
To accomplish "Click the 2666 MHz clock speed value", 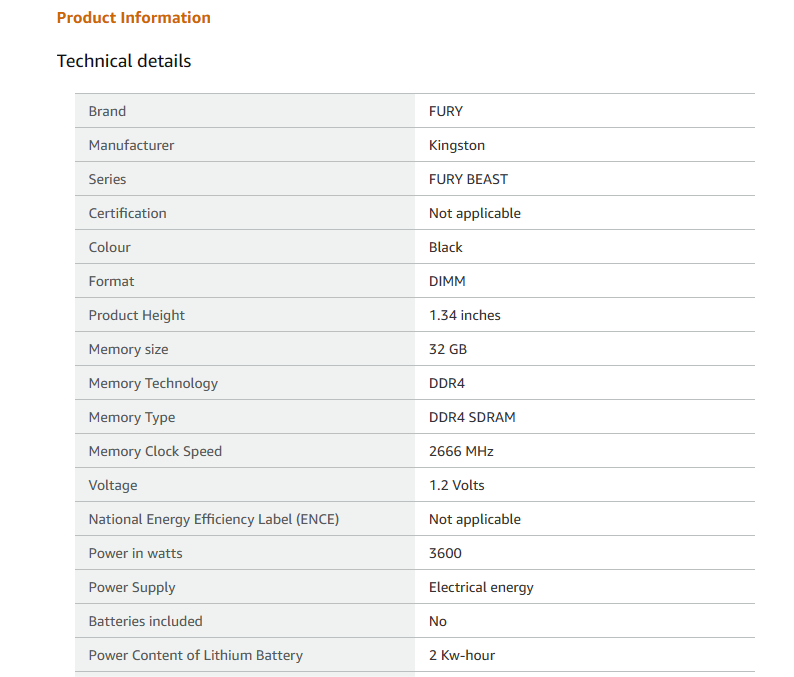I will coord(461,451).
